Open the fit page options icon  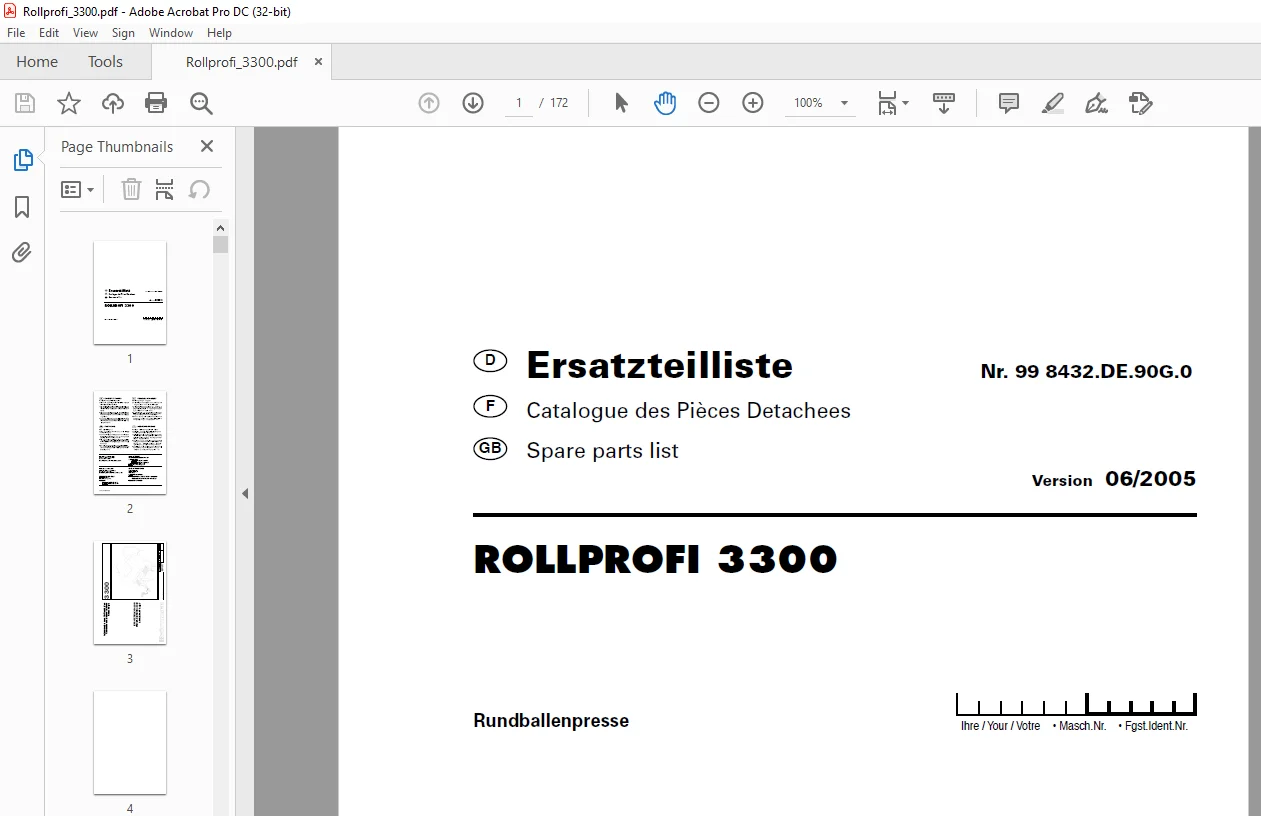(892, 103)
